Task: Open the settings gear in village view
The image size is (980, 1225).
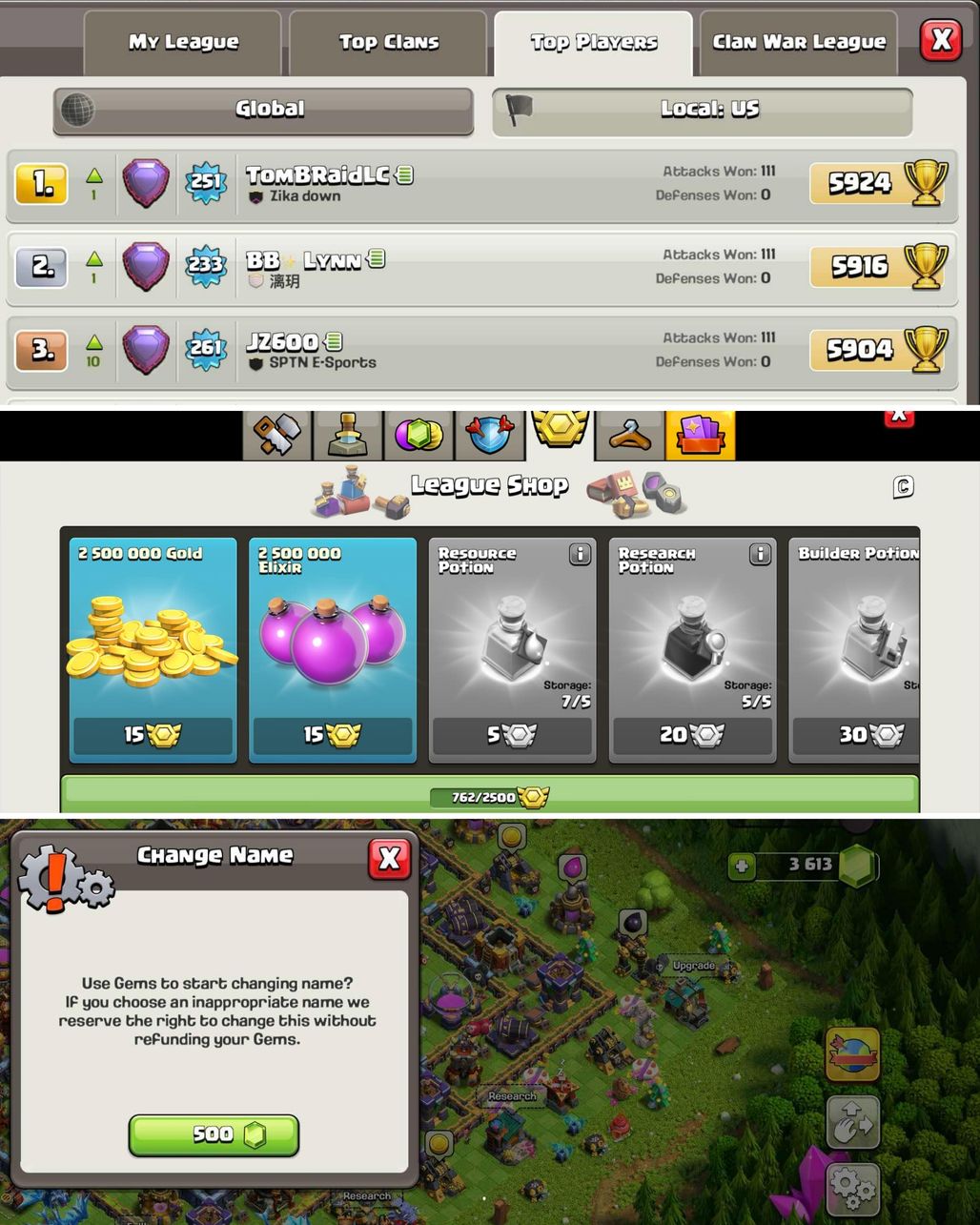Action: [x=852, y=1188]
